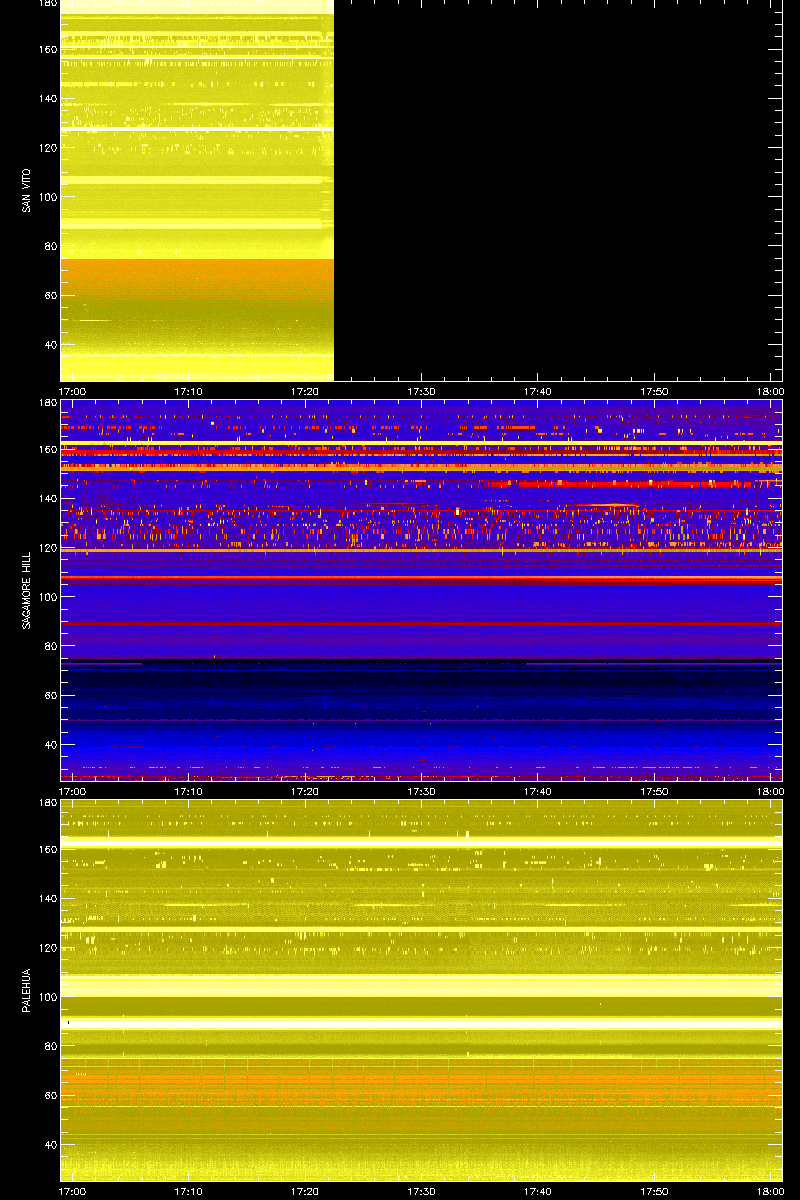Click the 160 frequency label on San Vito axis
Viewport: 800px width, 1200px height.
click(x=48, y=49)
